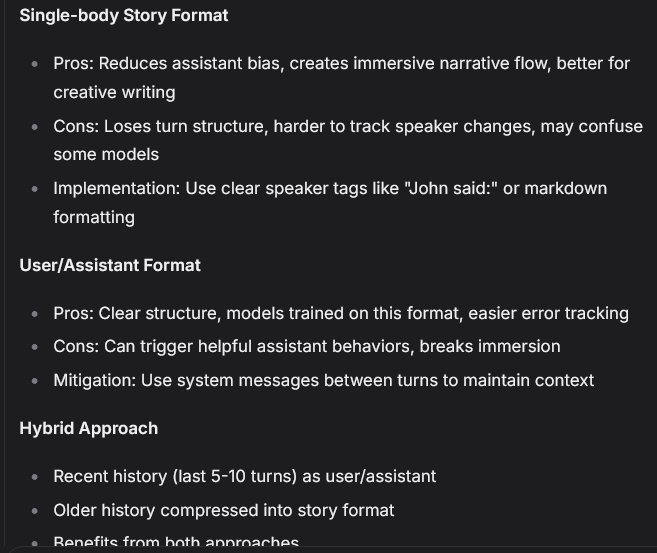Screen dimensions: 657x553
Task: Click the words "breaks immersion" in the Cons line
Action: (x=490, y=346)
